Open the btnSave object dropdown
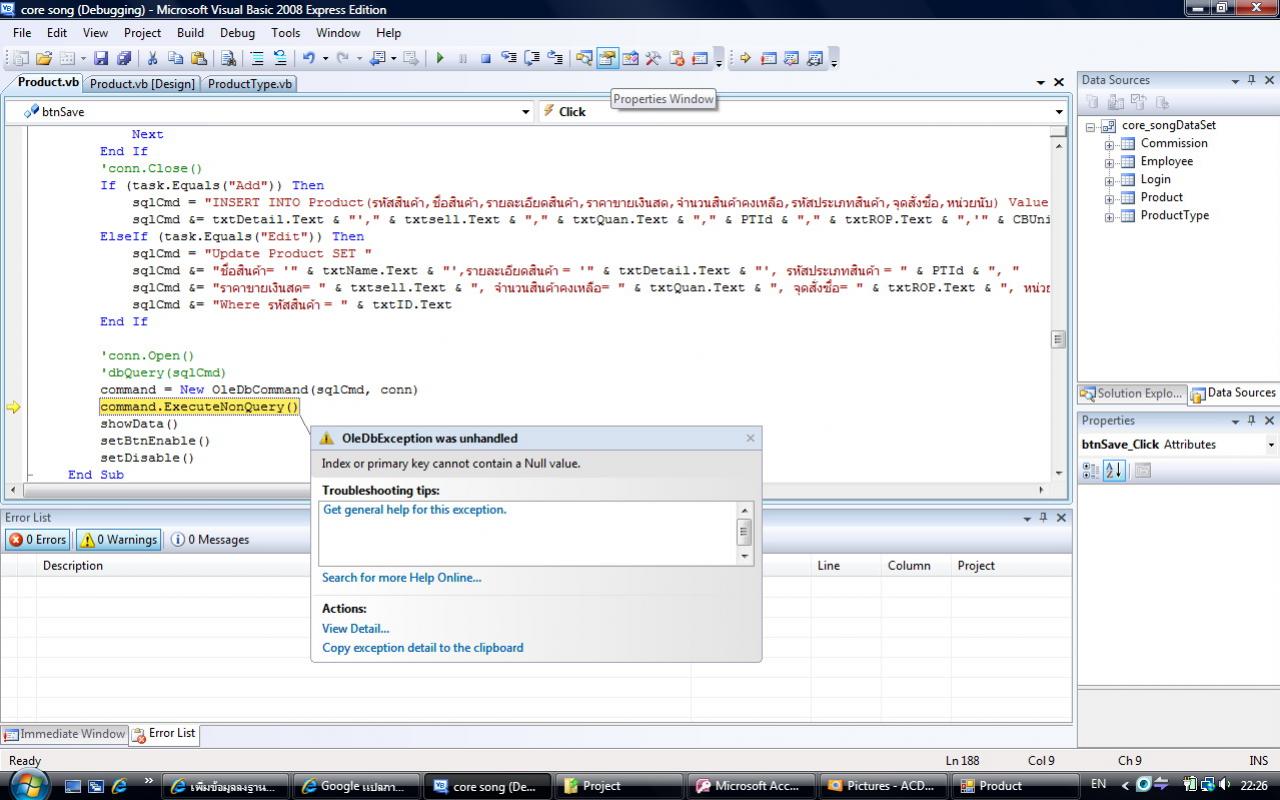The width and height of the screenshot is (1280, 800). [x=526, y=112]
